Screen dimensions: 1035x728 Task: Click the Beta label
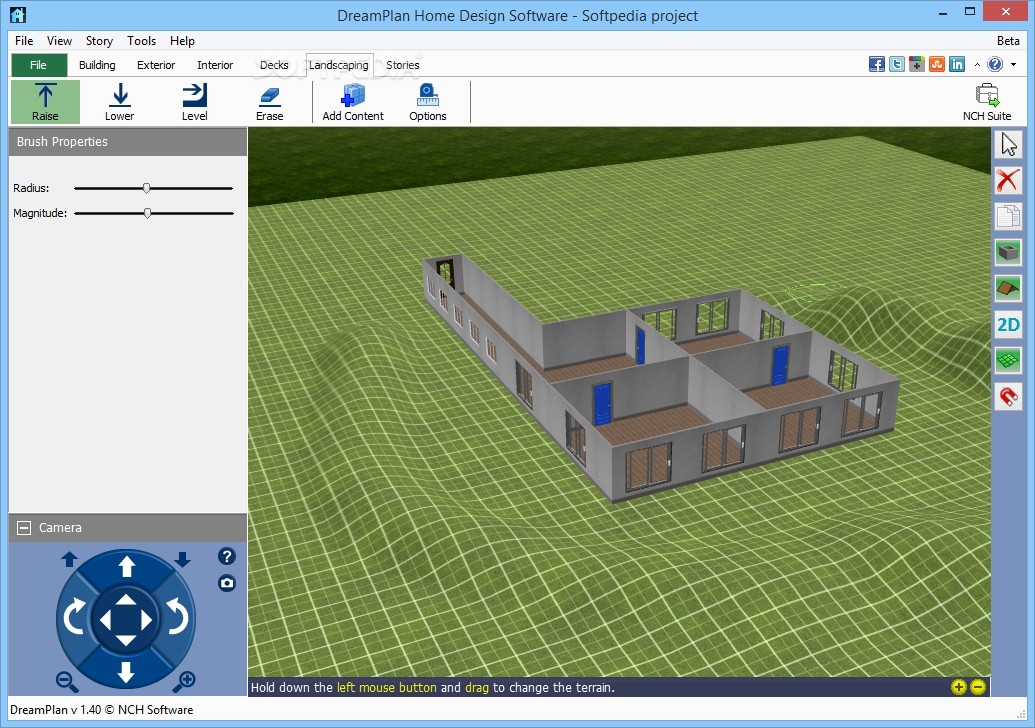1008,41
